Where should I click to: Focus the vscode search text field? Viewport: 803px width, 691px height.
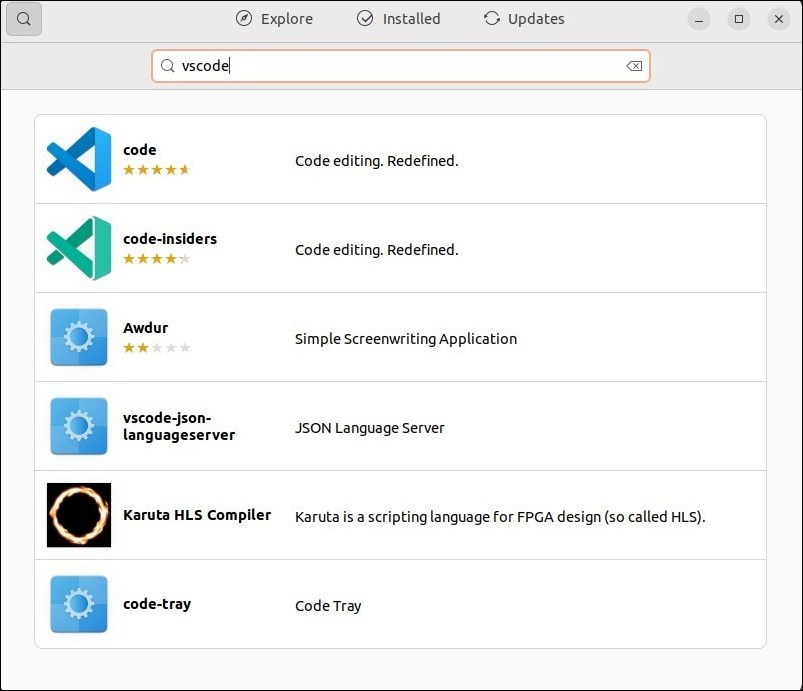(x=401, y=66)
